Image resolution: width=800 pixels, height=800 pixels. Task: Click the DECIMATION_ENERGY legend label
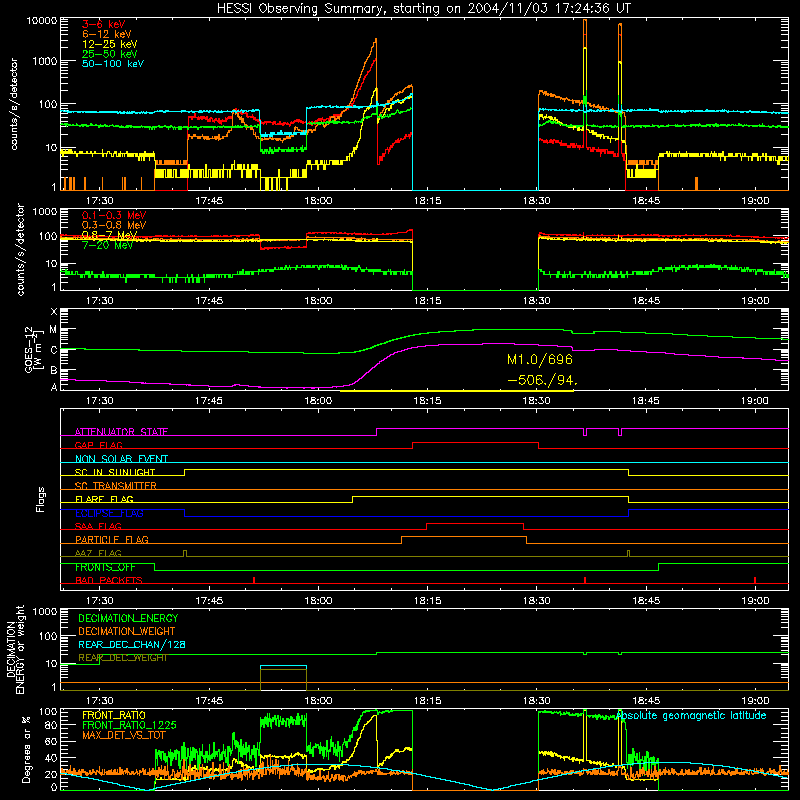point(128,618)
